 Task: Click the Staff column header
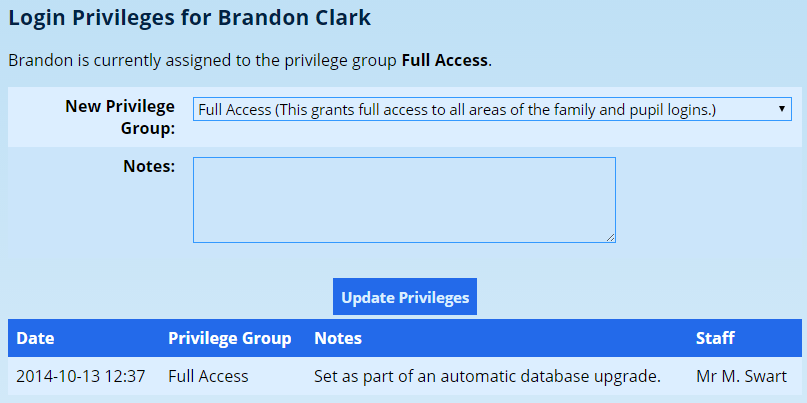(x=715, y=338)
